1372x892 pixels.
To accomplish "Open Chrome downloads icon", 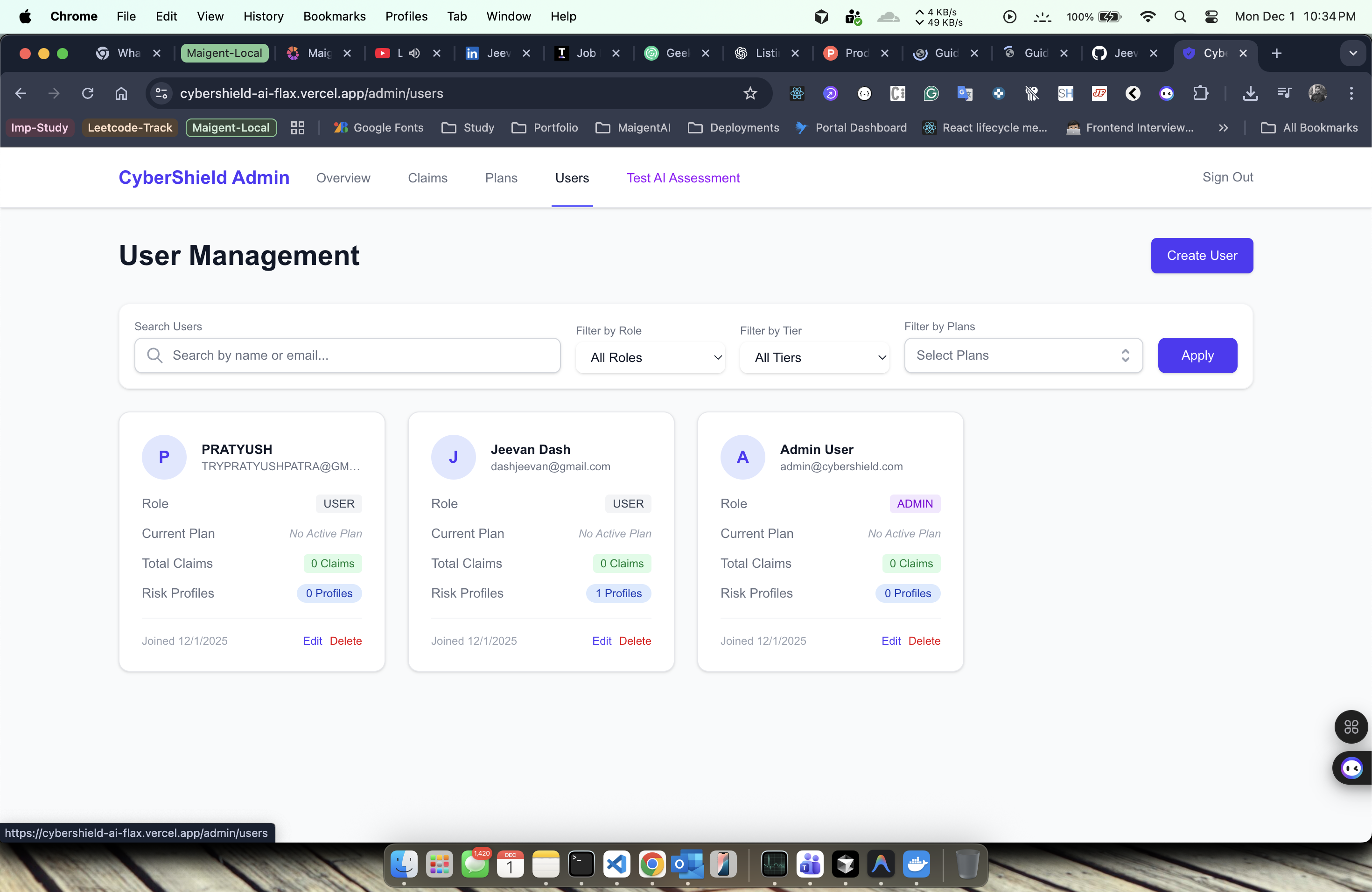I will (x=1250, y=93).
